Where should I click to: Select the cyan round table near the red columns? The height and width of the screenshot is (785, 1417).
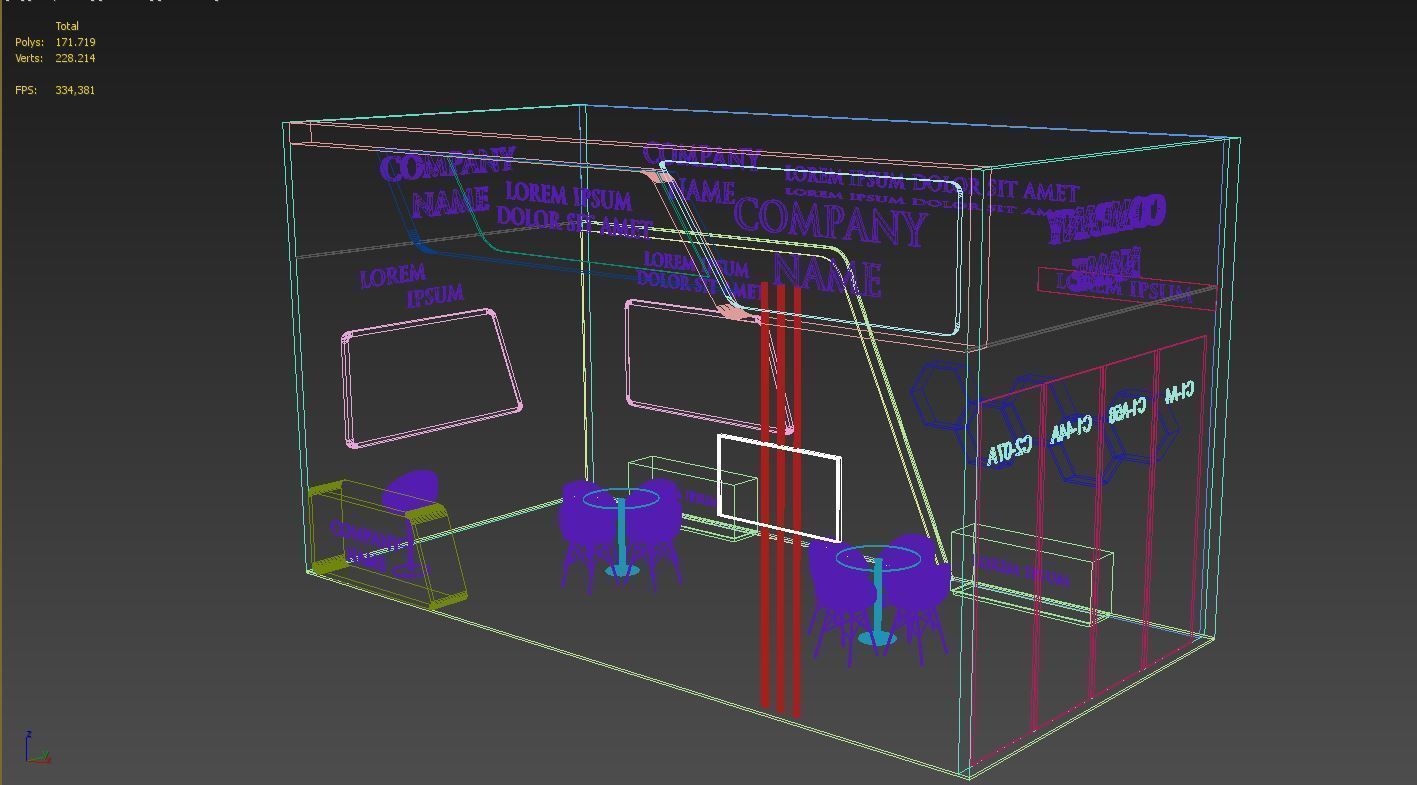877,595
